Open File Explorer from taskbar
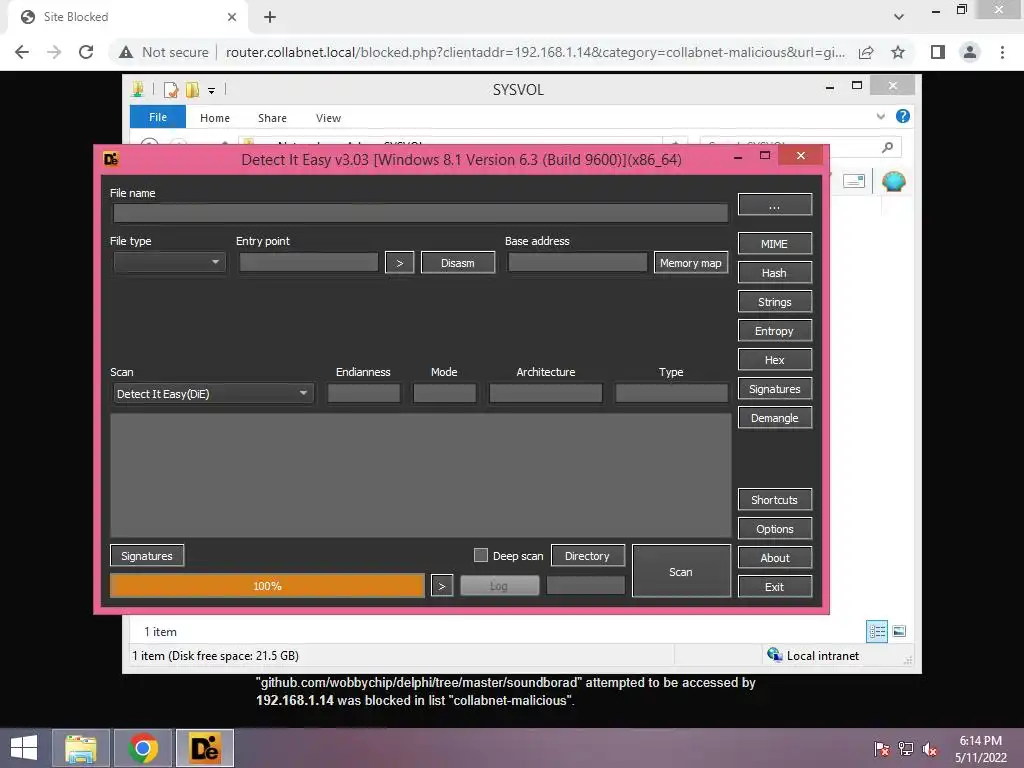This screenshot has width=1024, height=768. [x=81, y=748]
